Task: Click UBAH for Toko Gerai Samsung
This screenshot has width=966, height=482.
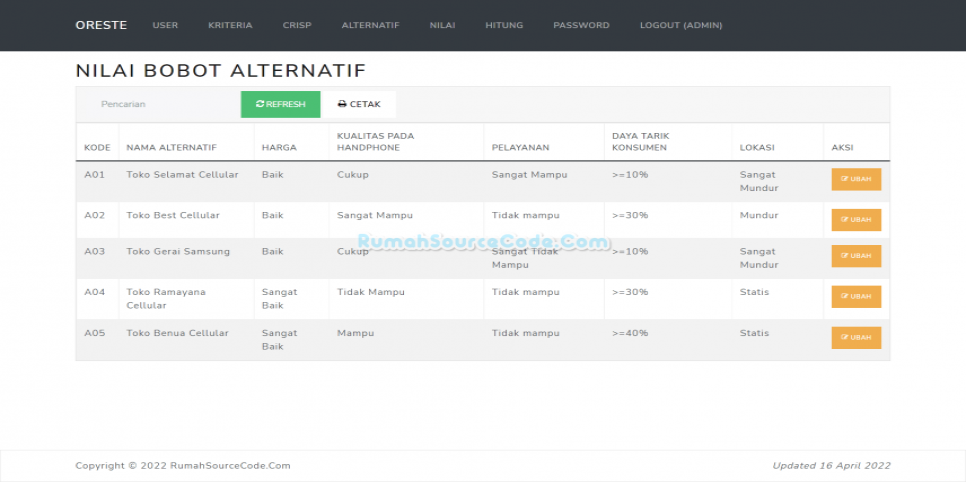Action: tap(856, 256)
